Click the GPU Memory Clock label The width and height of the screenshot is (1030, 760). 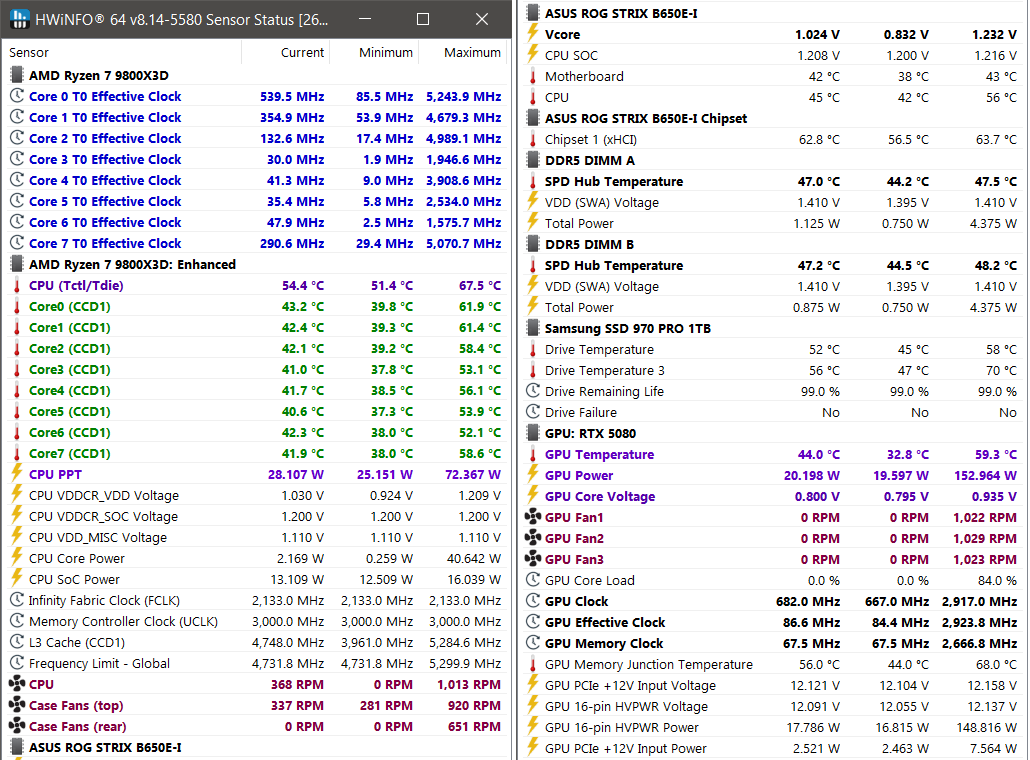tap(604, 643)
